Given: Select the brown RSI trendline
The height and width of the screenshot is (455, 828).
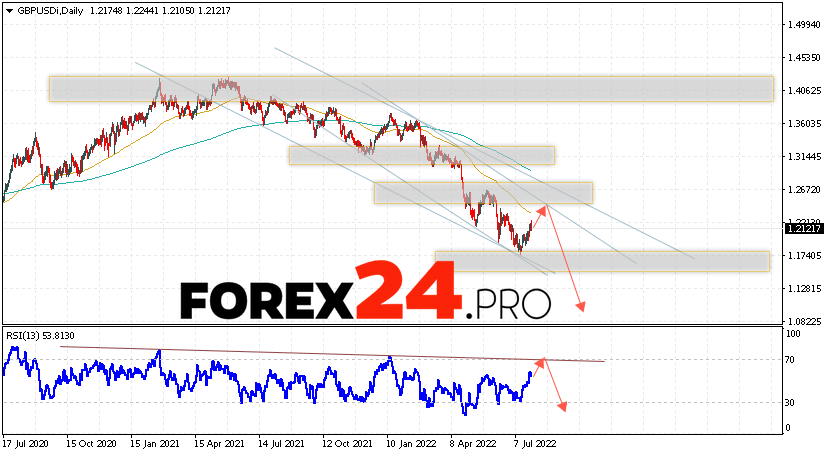Looking at the screenshot, I should click(332, 354).
